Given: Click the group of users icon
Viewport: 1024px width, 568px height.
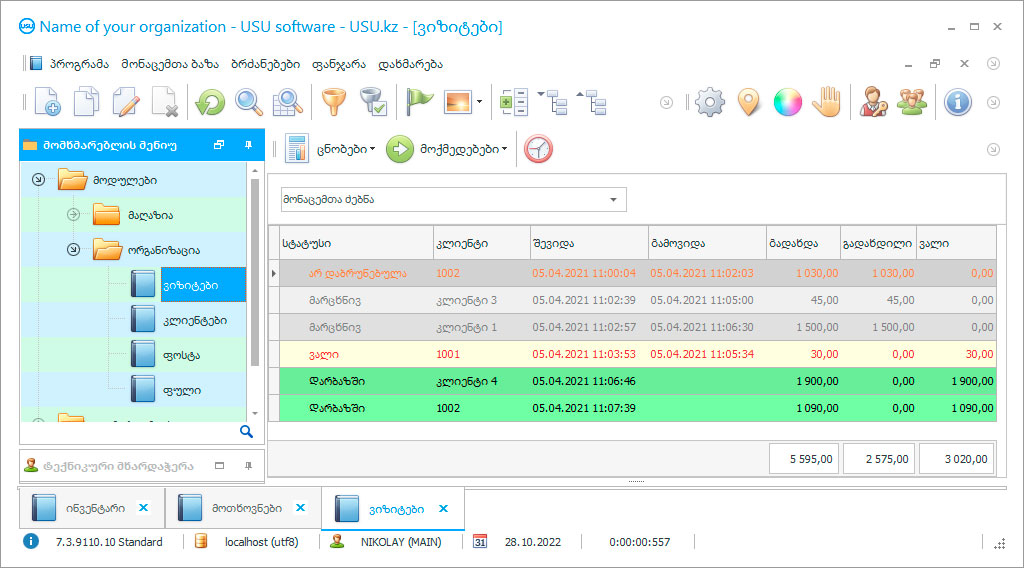Looking at the screenshot, I should click(x=912, y=102).
